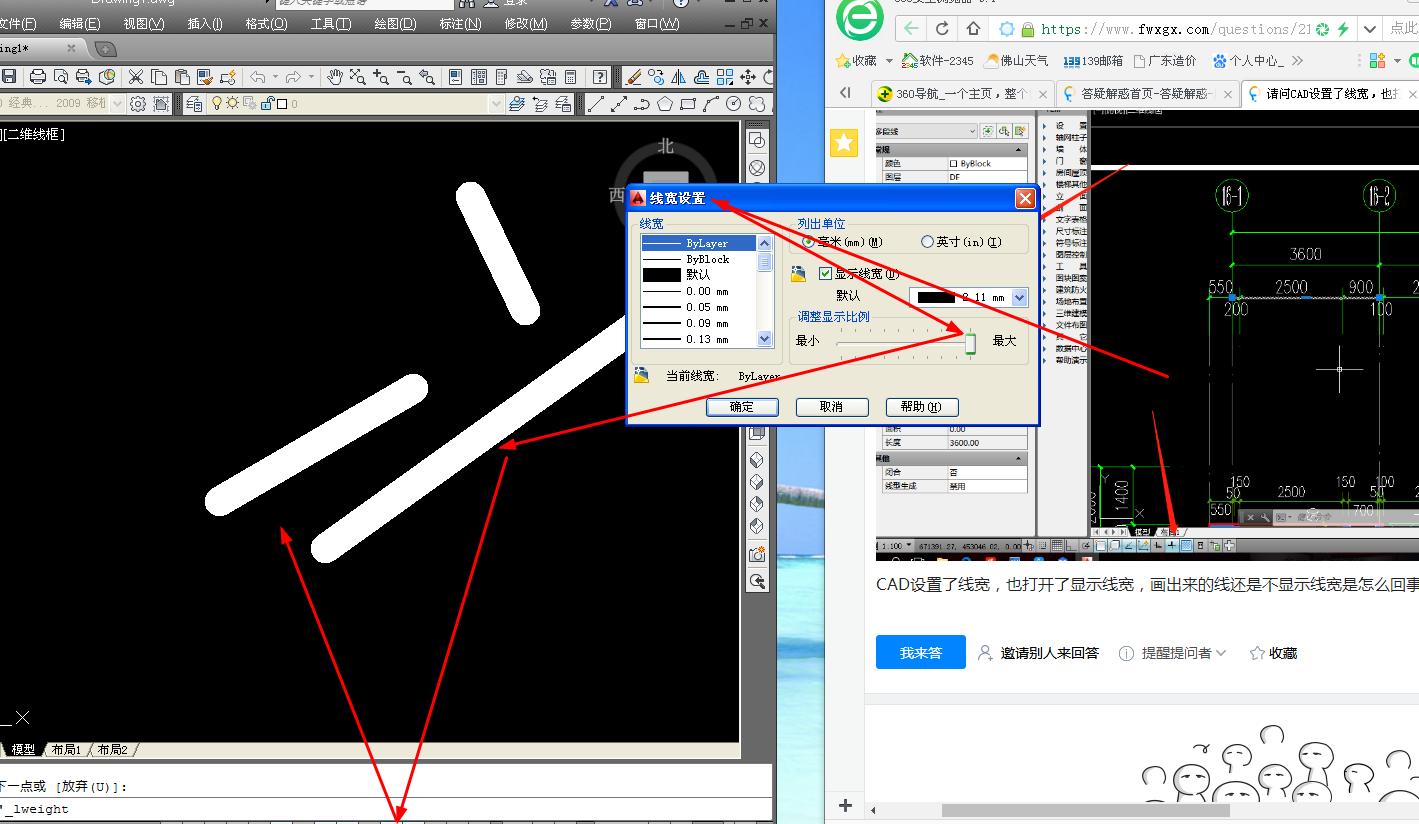Screen dimensions: 1419x824
Task: Click the black 默认 lineweight swatch in list
Action: [661, 274]
